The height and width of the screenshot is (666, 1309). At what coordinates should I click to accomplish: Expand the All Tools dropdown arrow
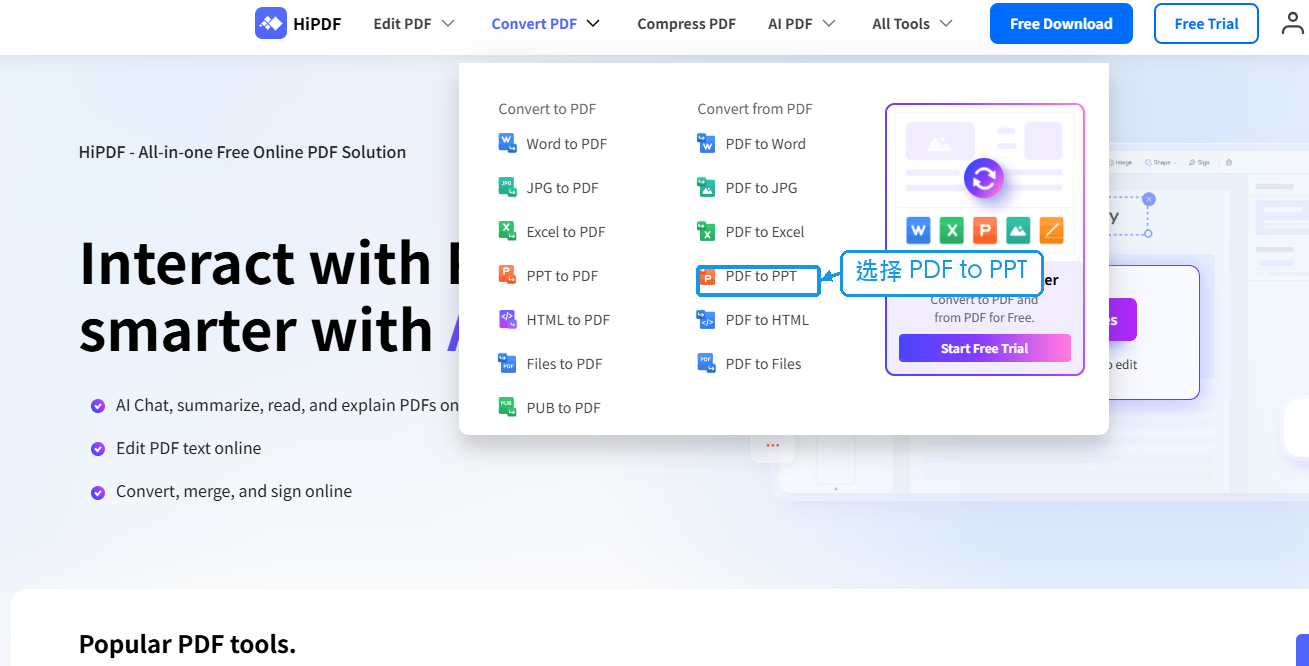(945, 23)
